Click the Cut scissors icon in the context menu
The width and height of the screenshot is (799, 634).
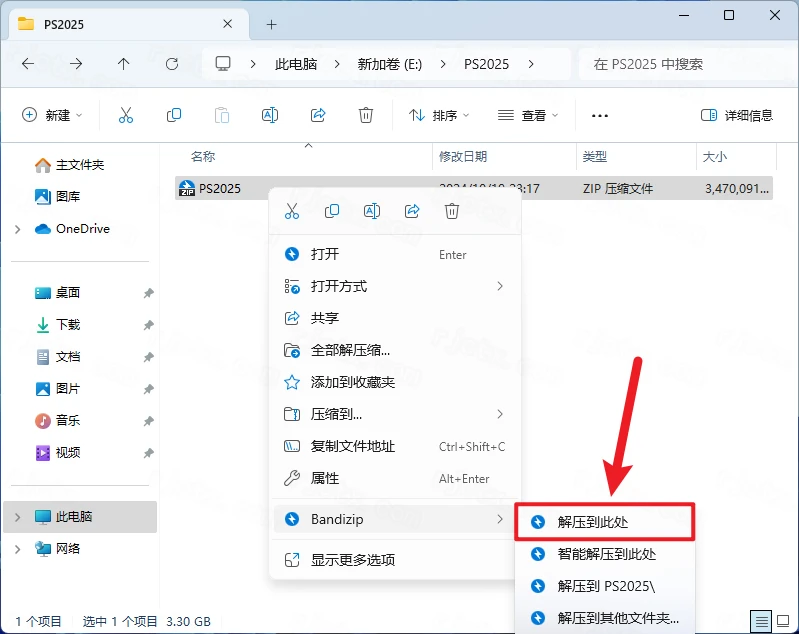[292, 211]
